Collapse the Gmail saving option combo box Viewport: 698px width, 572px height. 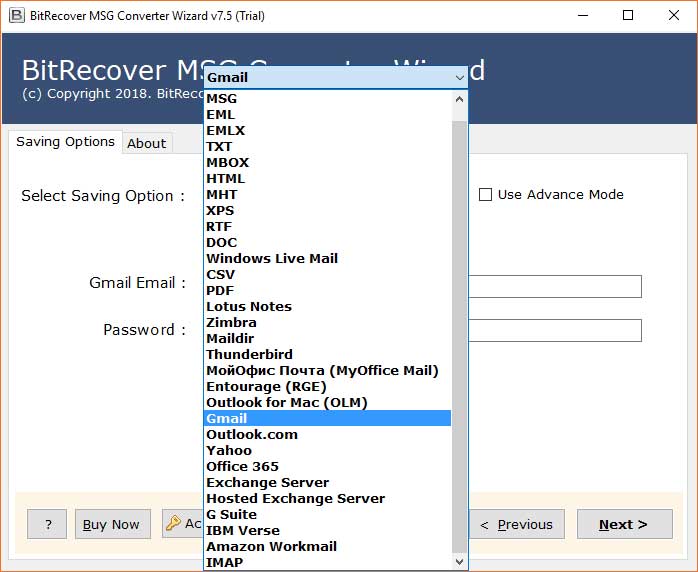(336, 77)
